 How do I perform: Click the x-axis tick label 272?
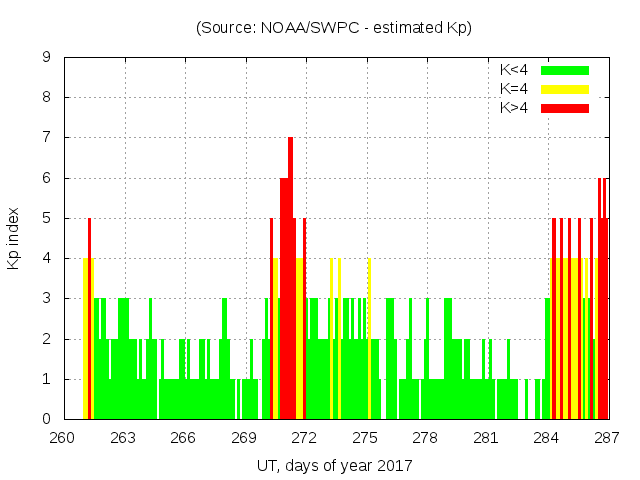[x=304, y=437]
